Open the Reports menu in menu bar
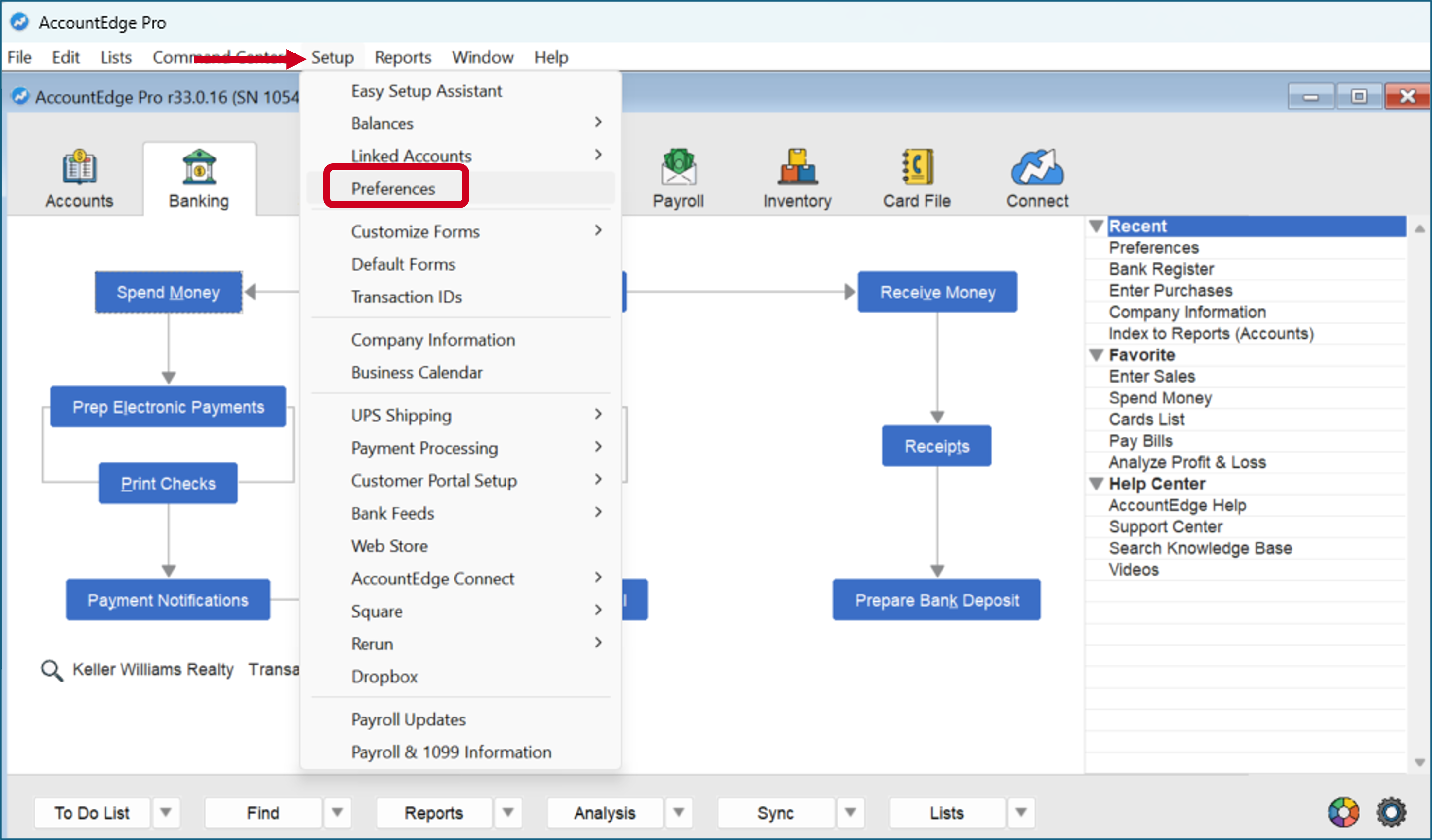This screenshot has height=840, width=1432. [x=403, y=57]
